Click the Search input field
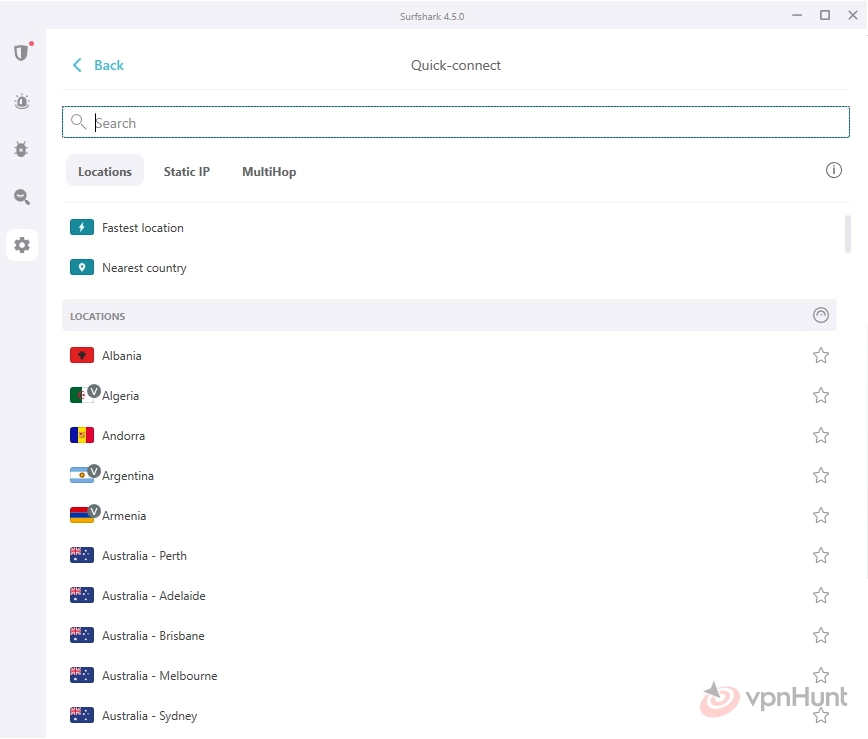Viewport: 868px width, 739px height. [x=456, y=122]
